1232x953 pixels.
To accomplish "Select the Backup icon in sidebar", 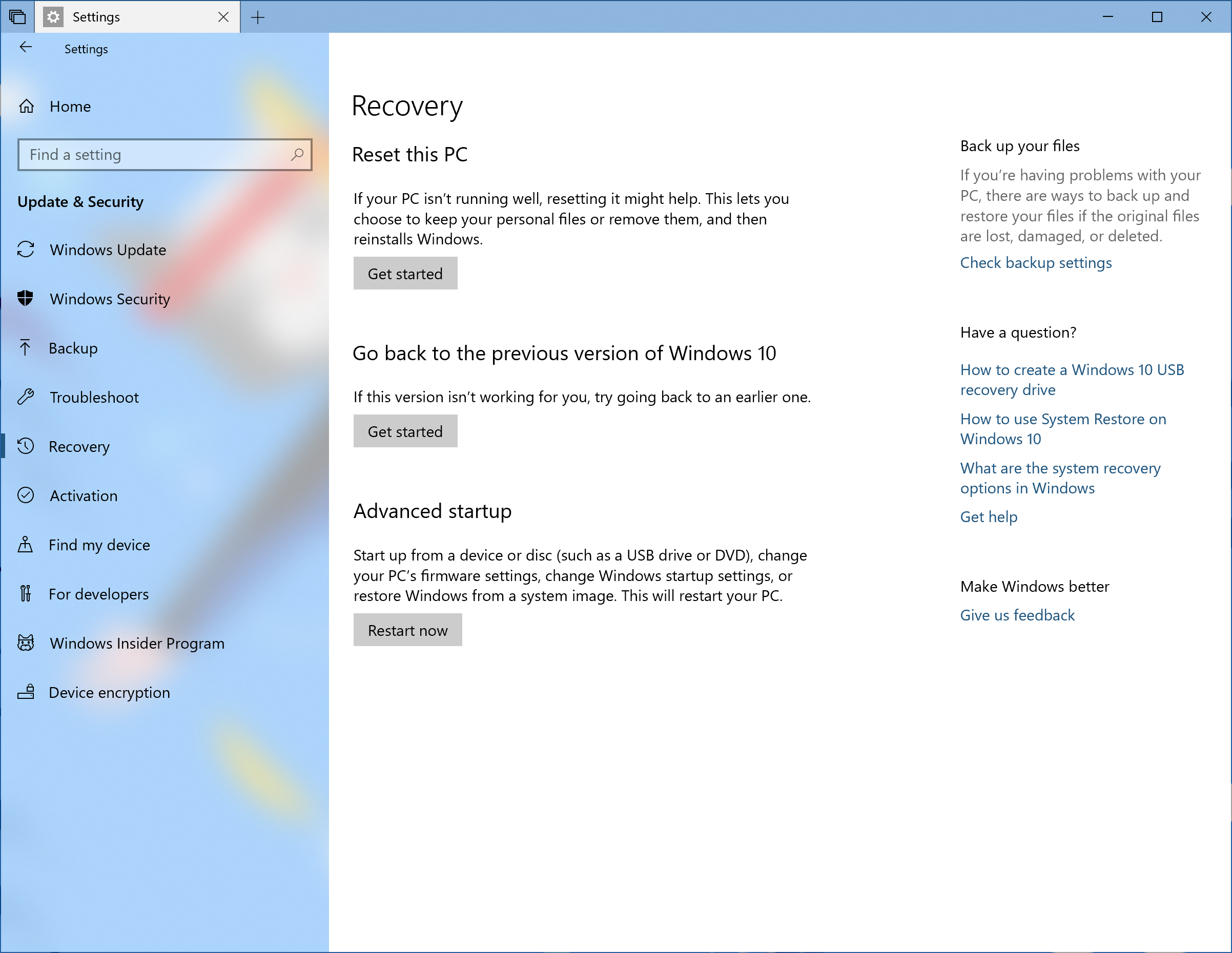I will (27, 347).
